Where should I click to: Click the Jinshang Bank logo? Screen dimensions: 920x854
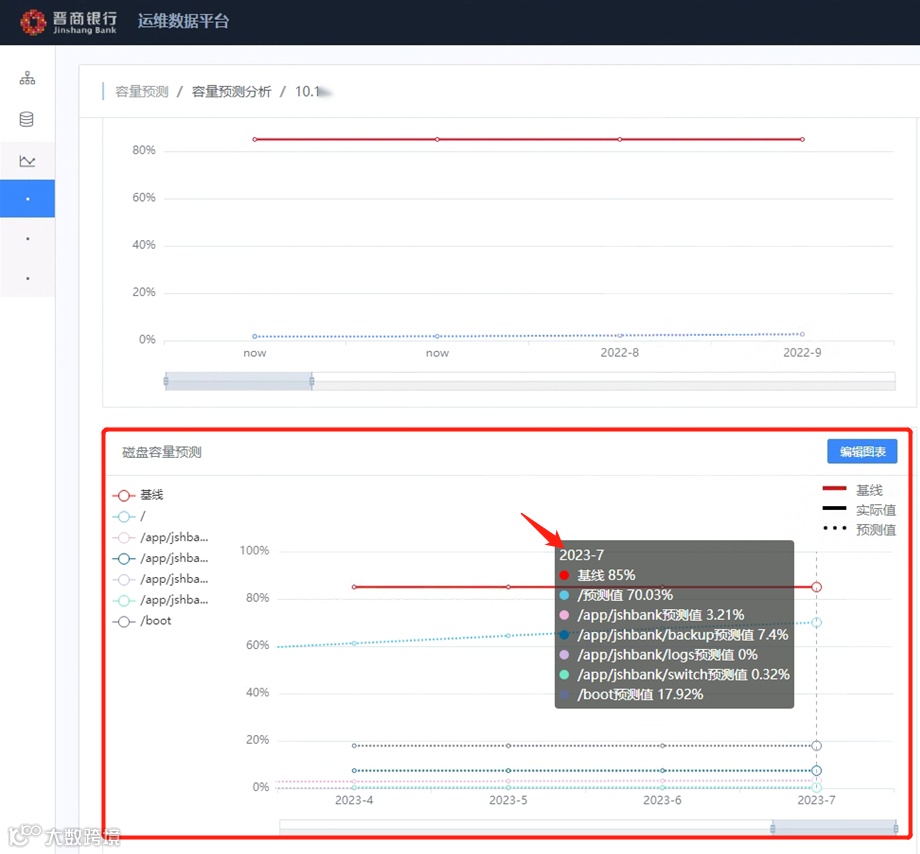(69, 22)
